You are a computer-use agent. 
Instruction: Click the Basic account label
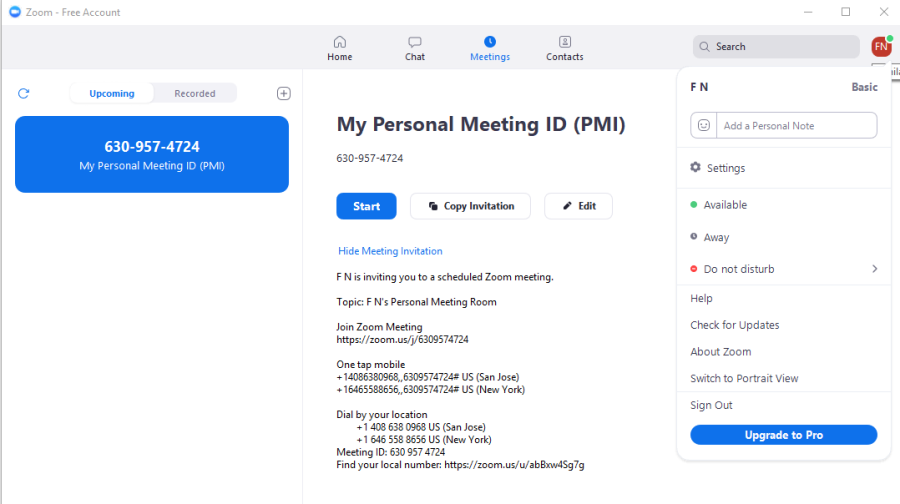pyautogui.click(x=864, y=87)
